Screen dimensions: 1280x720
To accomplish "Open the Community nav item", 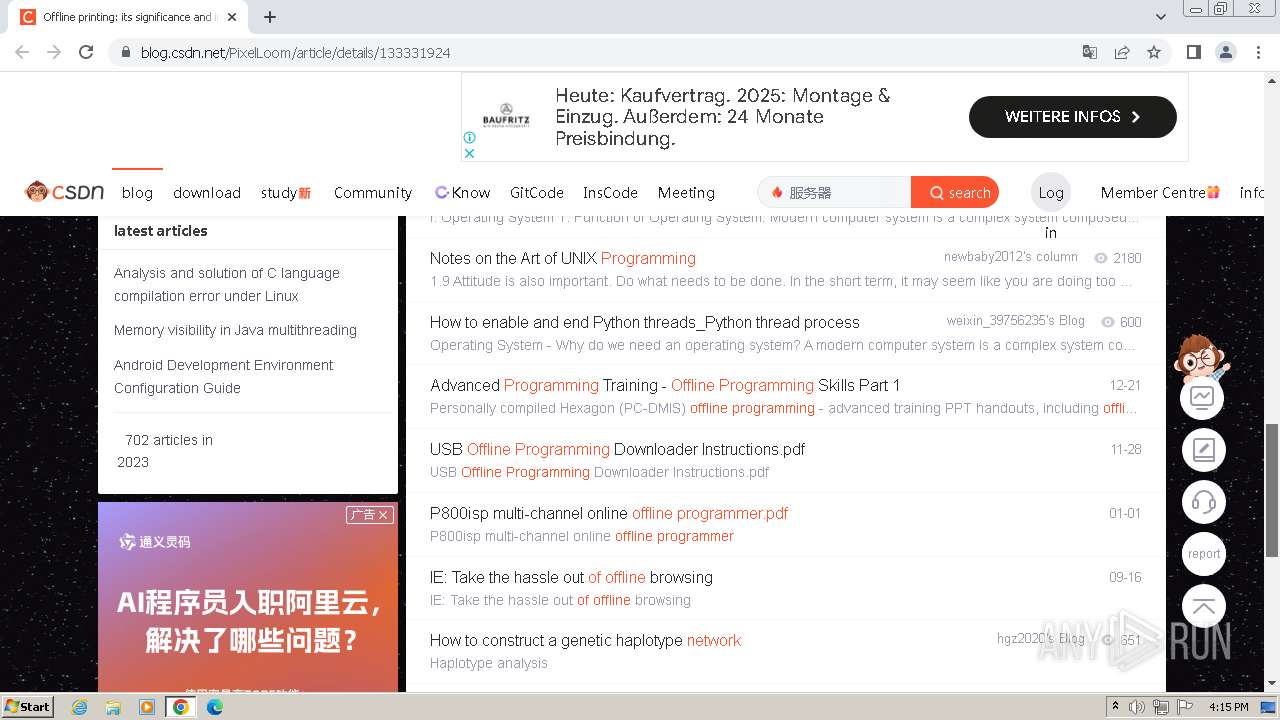I will click(x=373, y=193).
